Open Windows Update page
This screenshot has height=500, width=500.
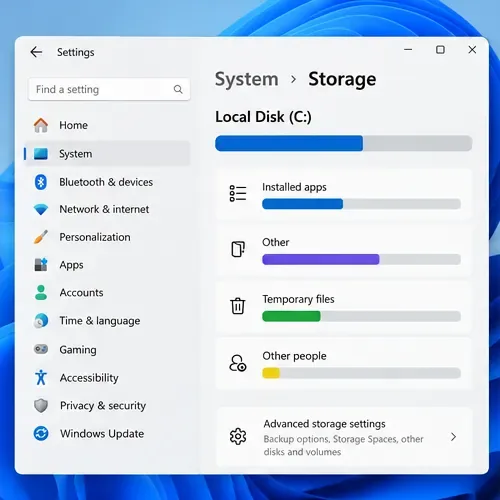[x=108, y=433]
